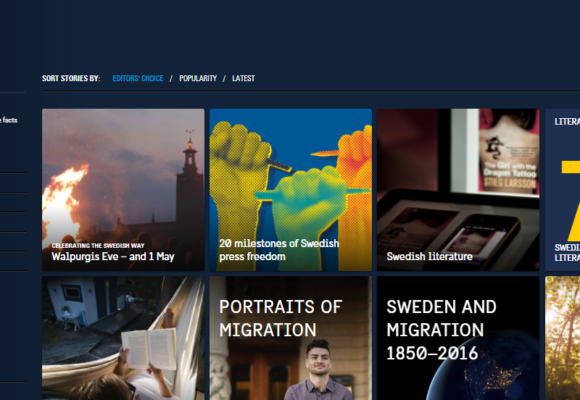
Task: Click the 'facts' sidebar link
Action: click(9, 120)
